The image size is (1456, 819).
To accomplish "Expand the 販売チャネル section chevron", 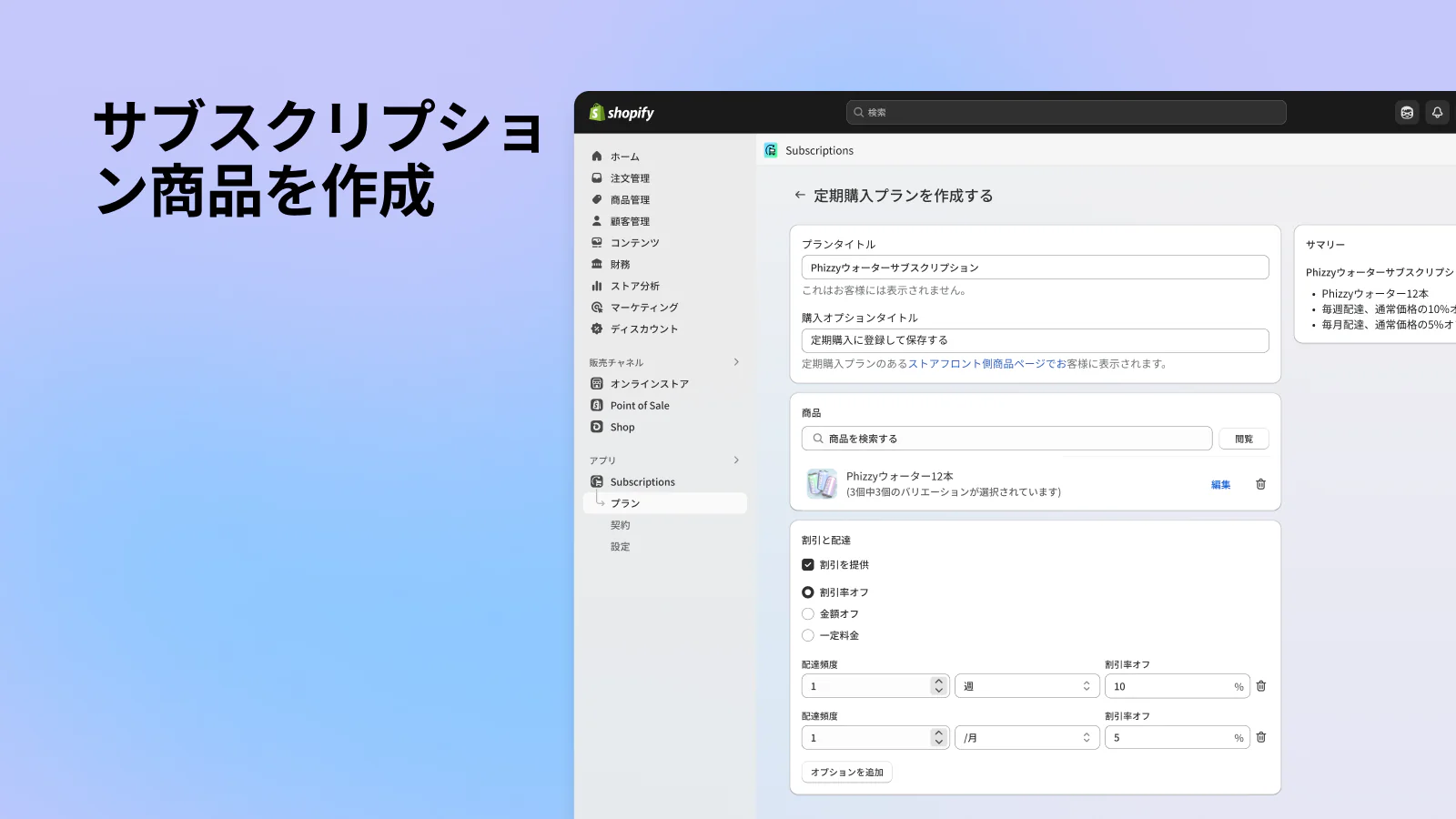I will [736, 362].
